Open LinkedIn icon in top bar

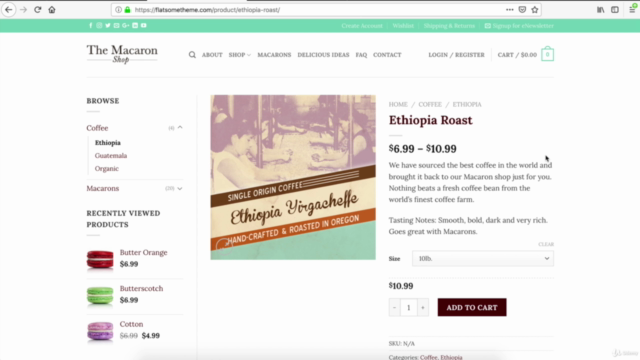(135, 25)
